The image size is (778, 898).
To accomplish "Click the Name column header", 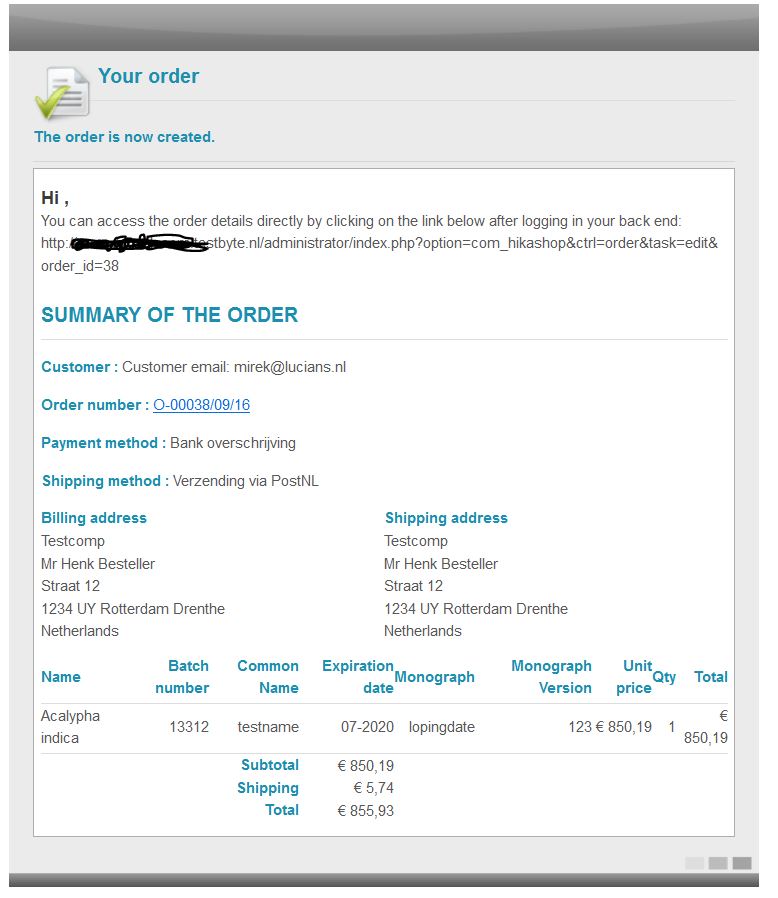I will [61, 677].
